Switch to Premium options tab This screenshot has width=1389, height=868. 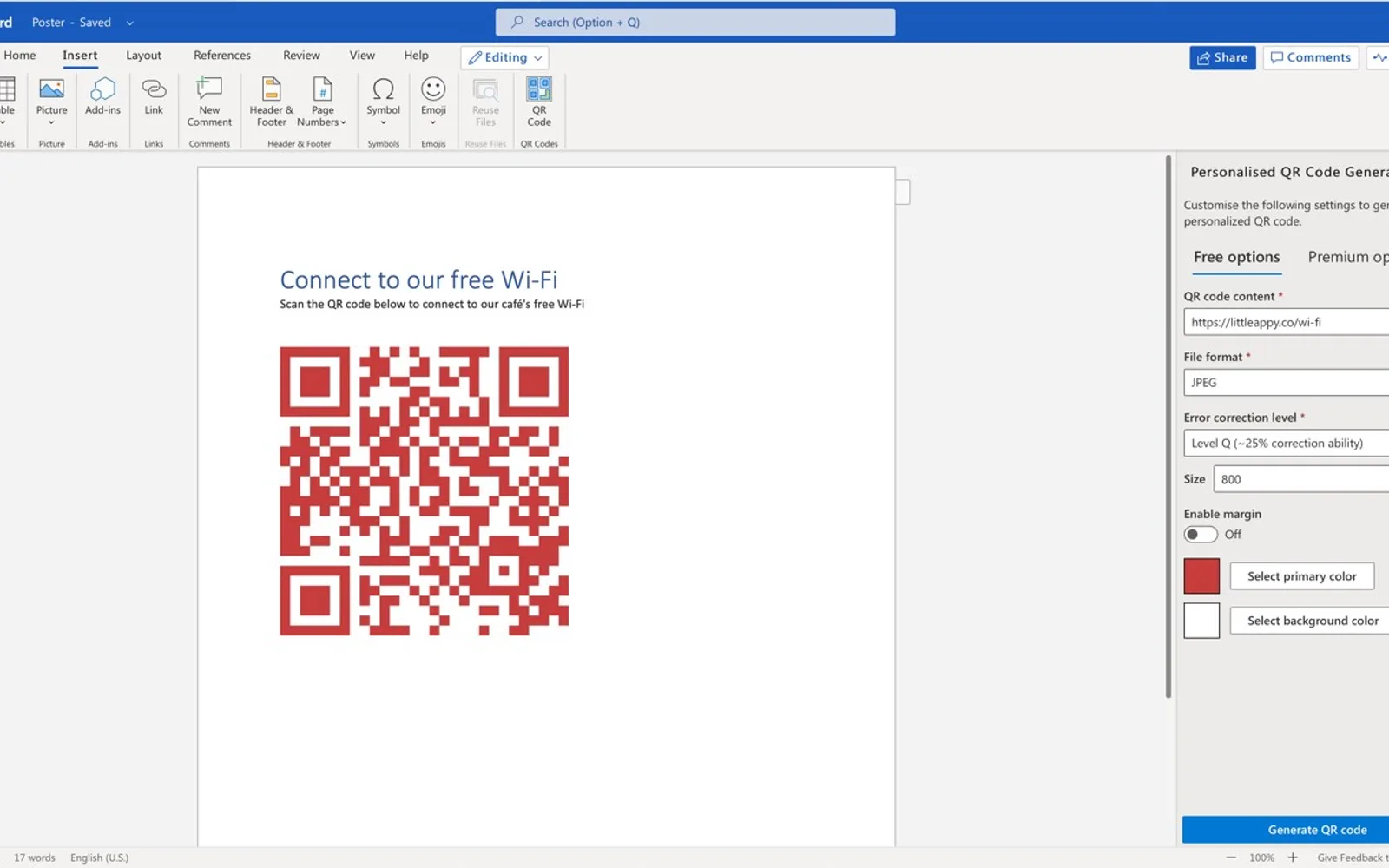(x=1348, y=257)
